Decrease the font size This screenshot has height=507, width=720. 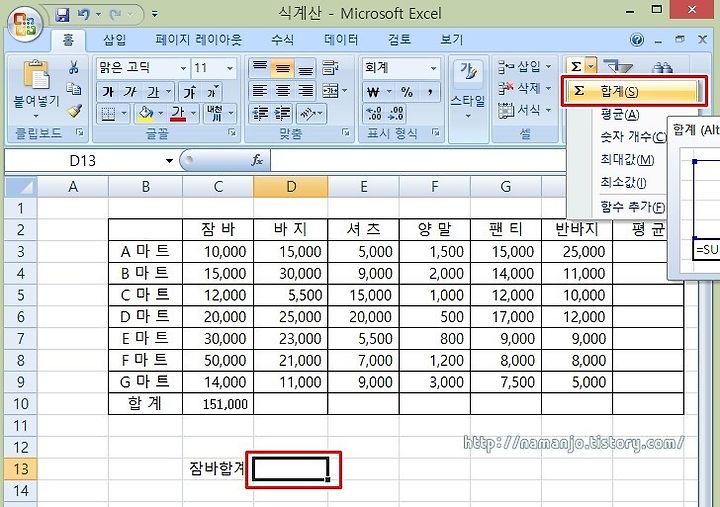coord(212,92)
